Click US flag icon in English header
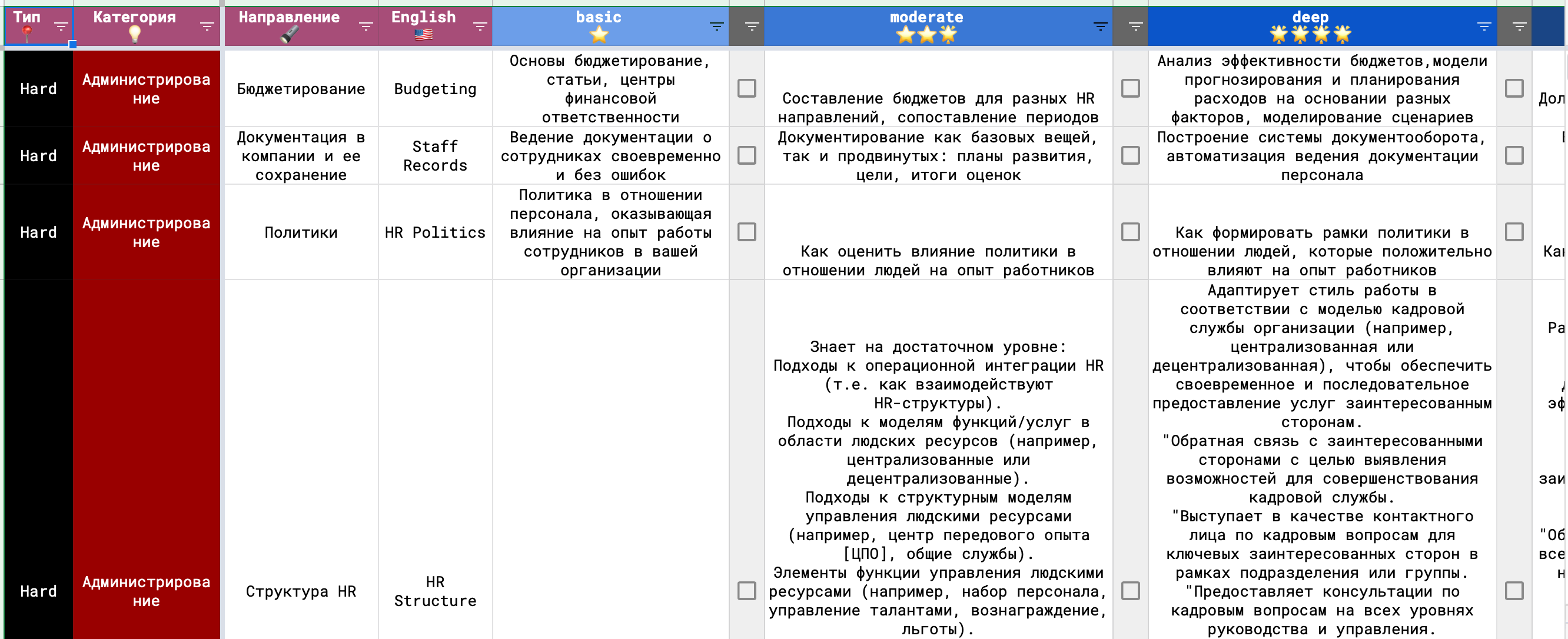This screenshot has height=639, width=1568. 424,35
